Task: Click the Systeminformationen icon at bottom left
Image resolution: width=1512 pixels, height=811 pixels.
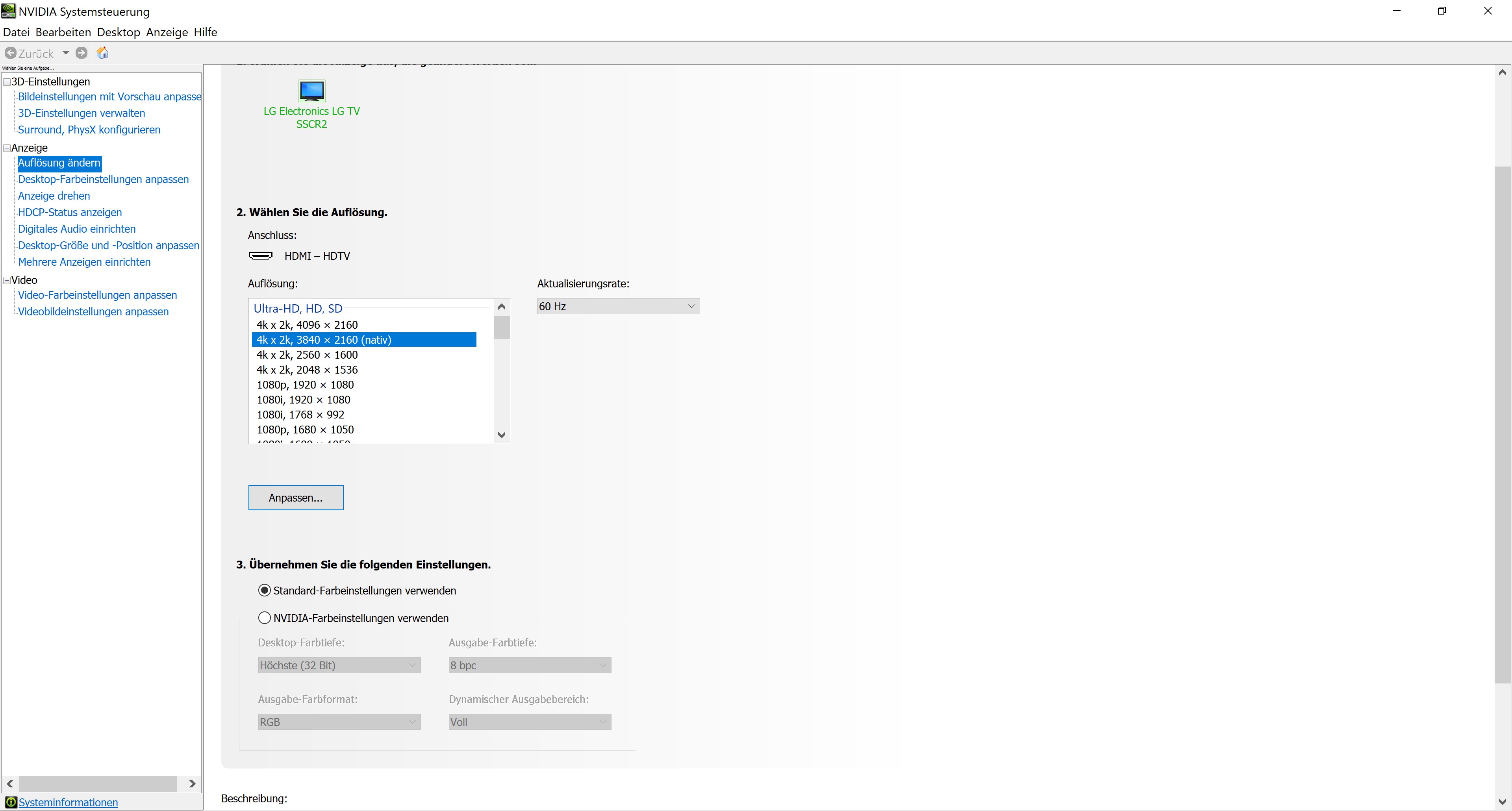Action: point(11,802)
